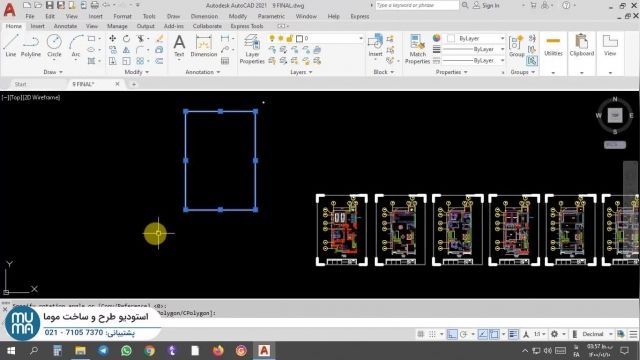The image size is (640, 360).
Task: Open Layer Properties manager
Action: tap(252, 49)
